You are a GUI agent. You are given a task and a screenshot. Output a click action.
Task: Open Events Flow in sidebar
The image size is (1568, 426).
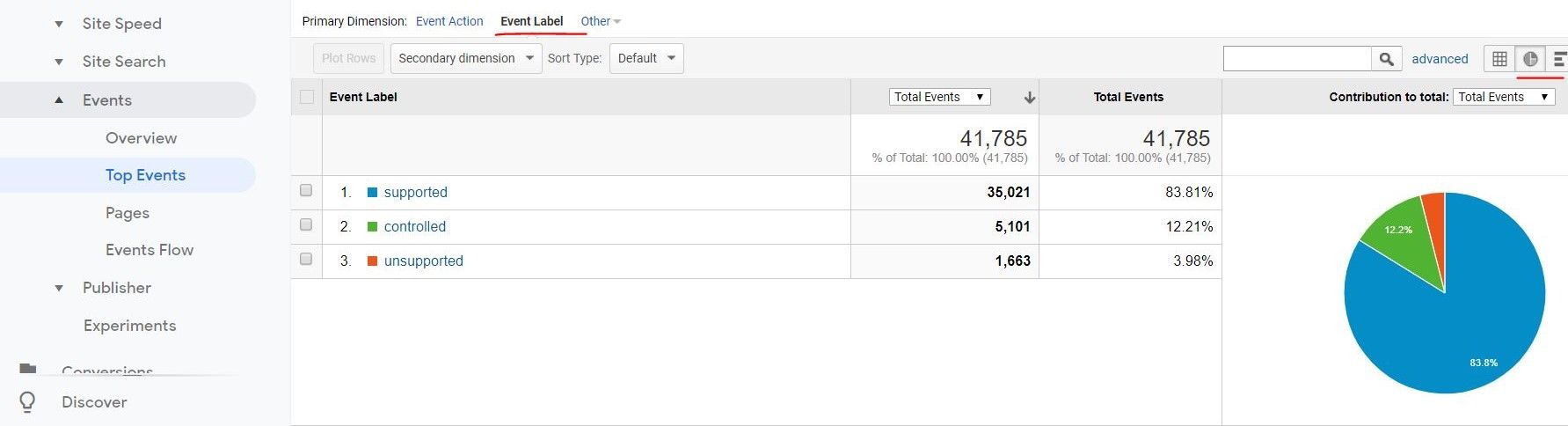[x=150, y=250]
